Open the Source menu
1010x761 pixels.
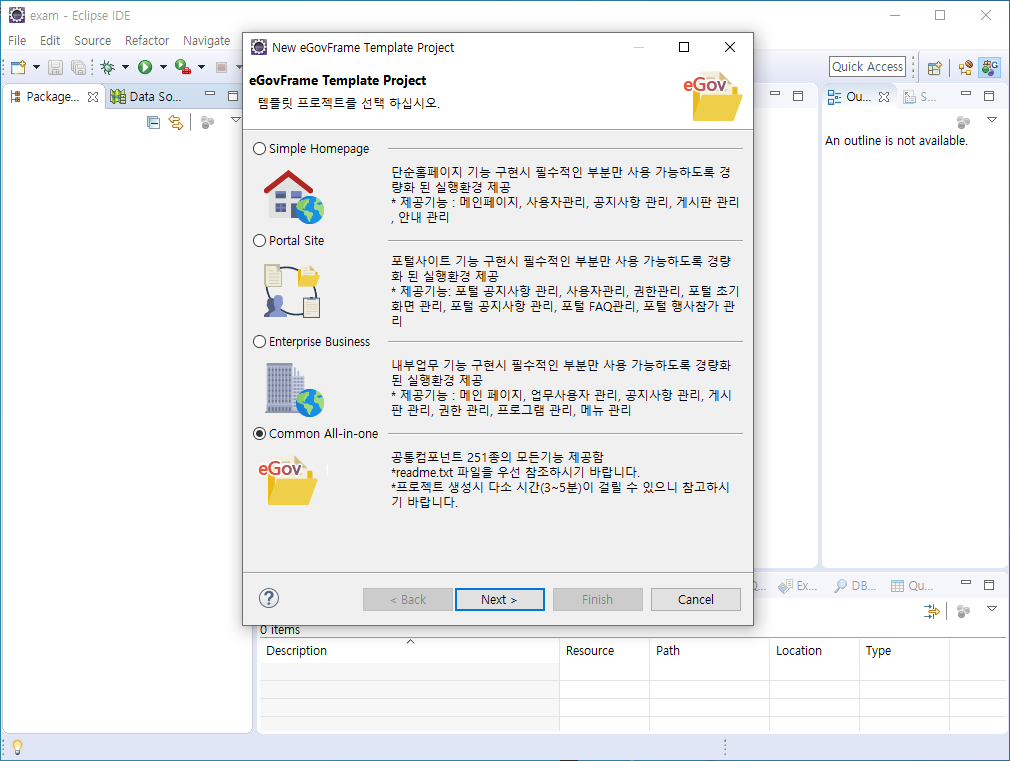click(92, 41)
